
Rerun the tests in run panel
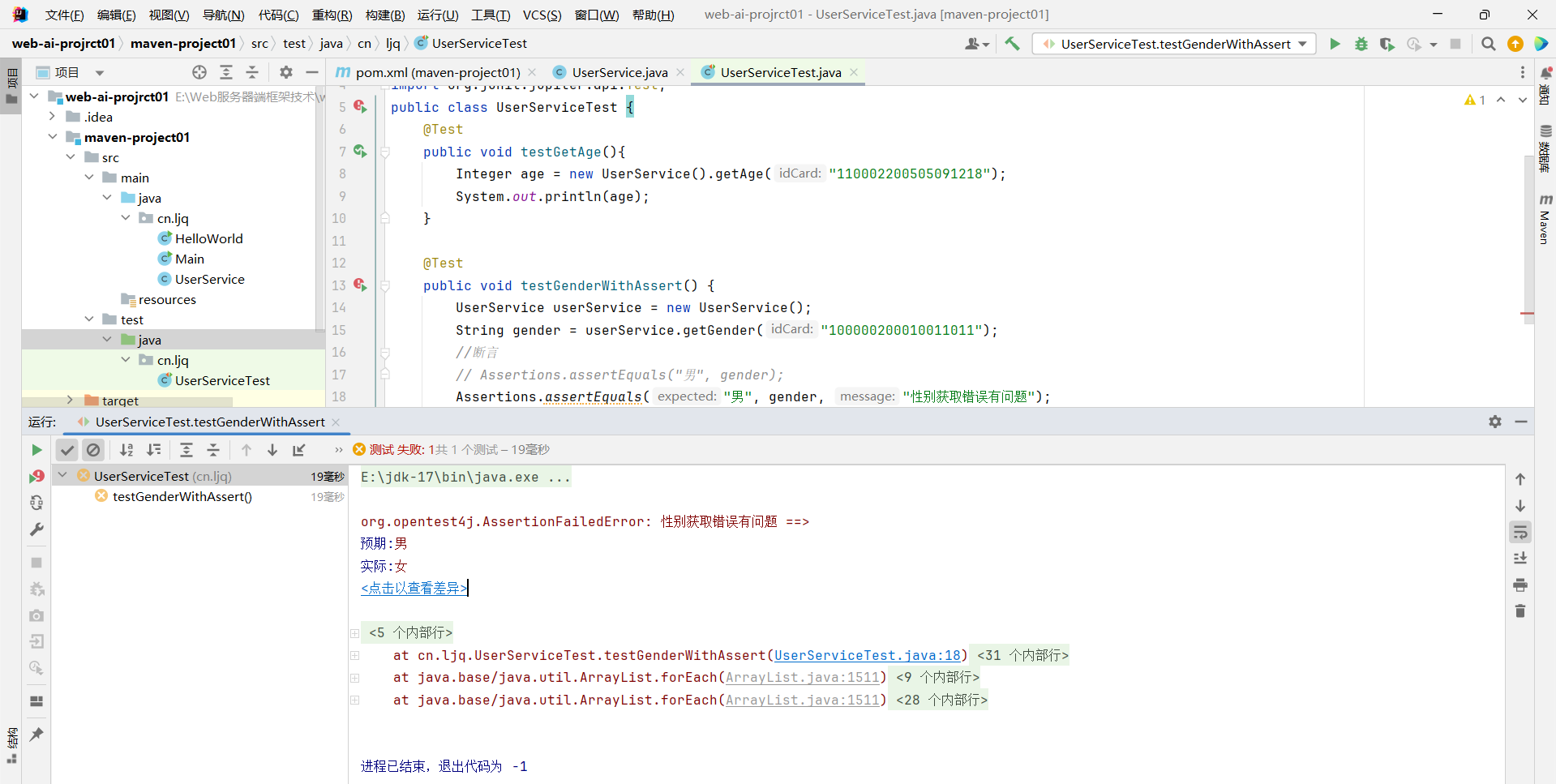coord(36,450)
